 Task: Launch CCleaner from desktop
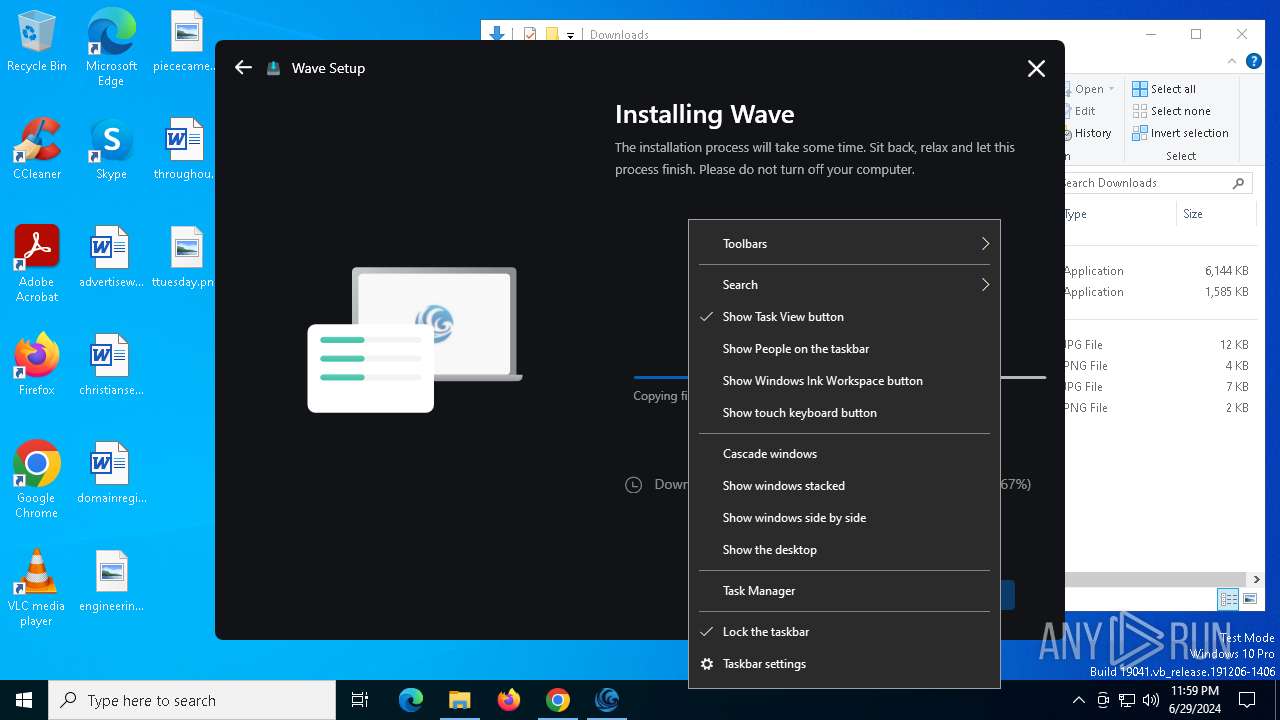pos(37,150)
